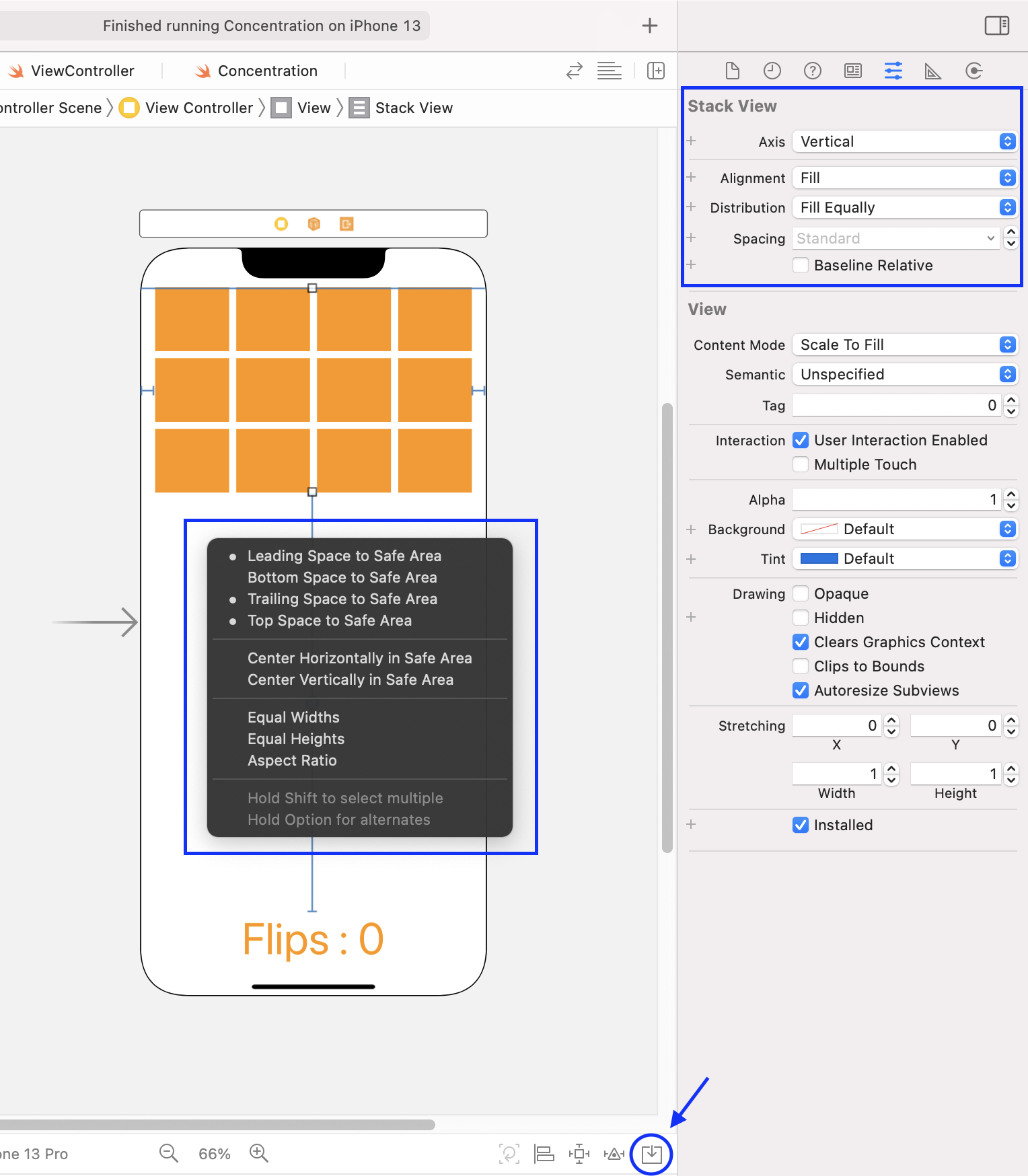The width and height of the screenshot is (1028, 1176).
Task: Choose Trailing Space to Safe Area
Action: tap(342, 599)
